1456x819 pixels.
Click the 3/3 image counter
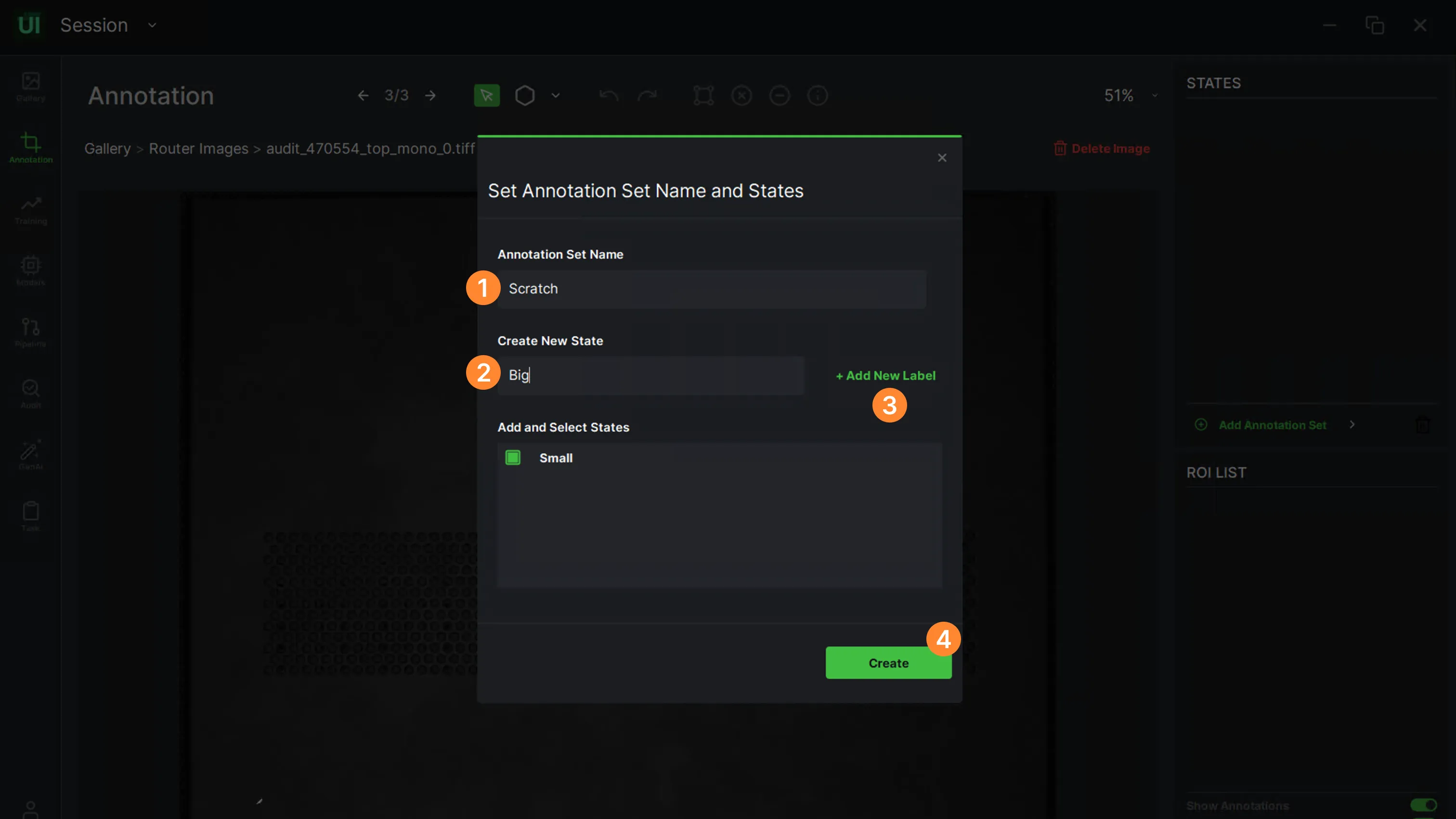397,95
